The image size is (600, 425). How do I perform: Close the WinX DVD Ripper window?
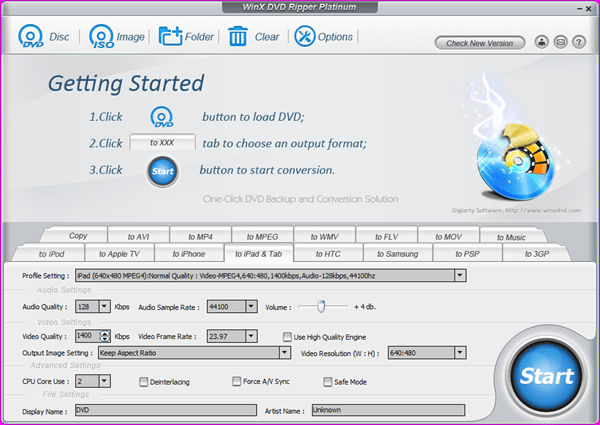point(589,8)
